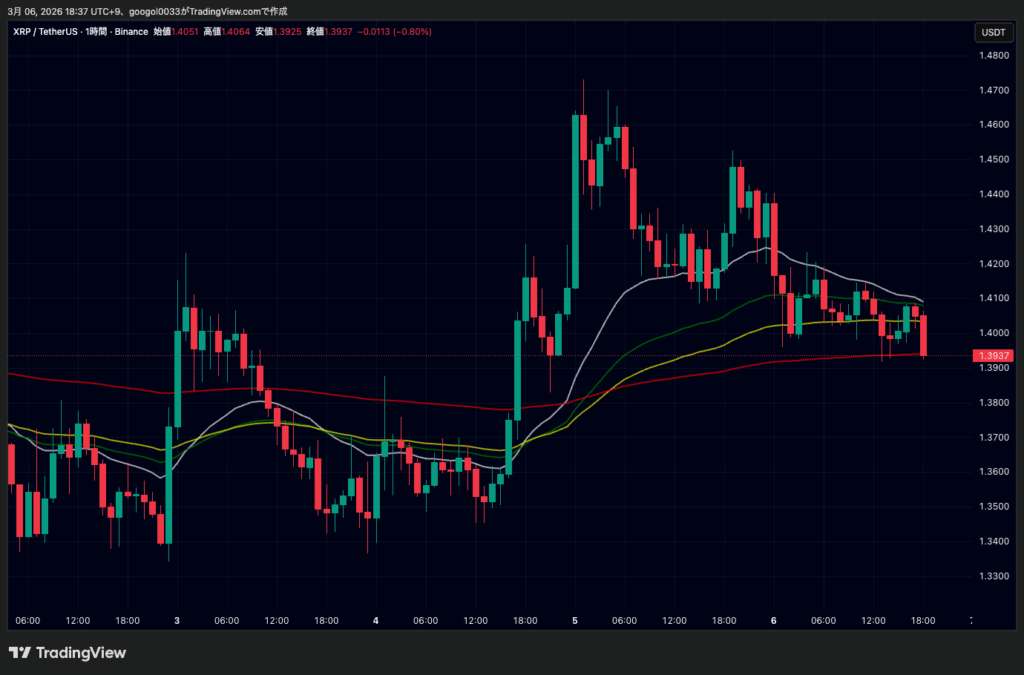The width and height of the screenshot is (1024, 675).
Task: Click date marker 5 on time axis
Action: pos(575,621)
